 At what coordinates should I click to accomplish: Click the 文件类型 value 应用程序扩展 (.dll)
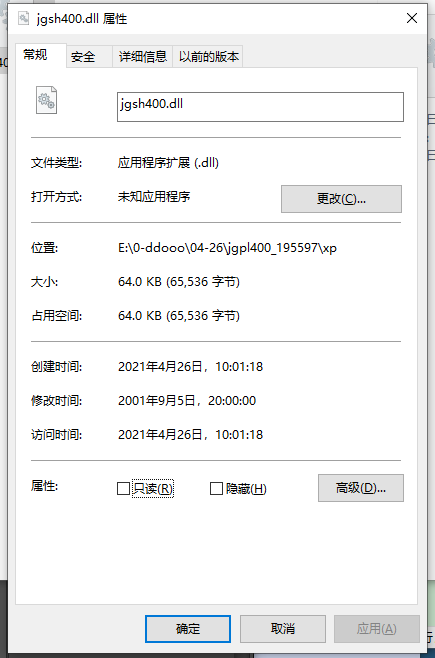(x=168, y=163)
